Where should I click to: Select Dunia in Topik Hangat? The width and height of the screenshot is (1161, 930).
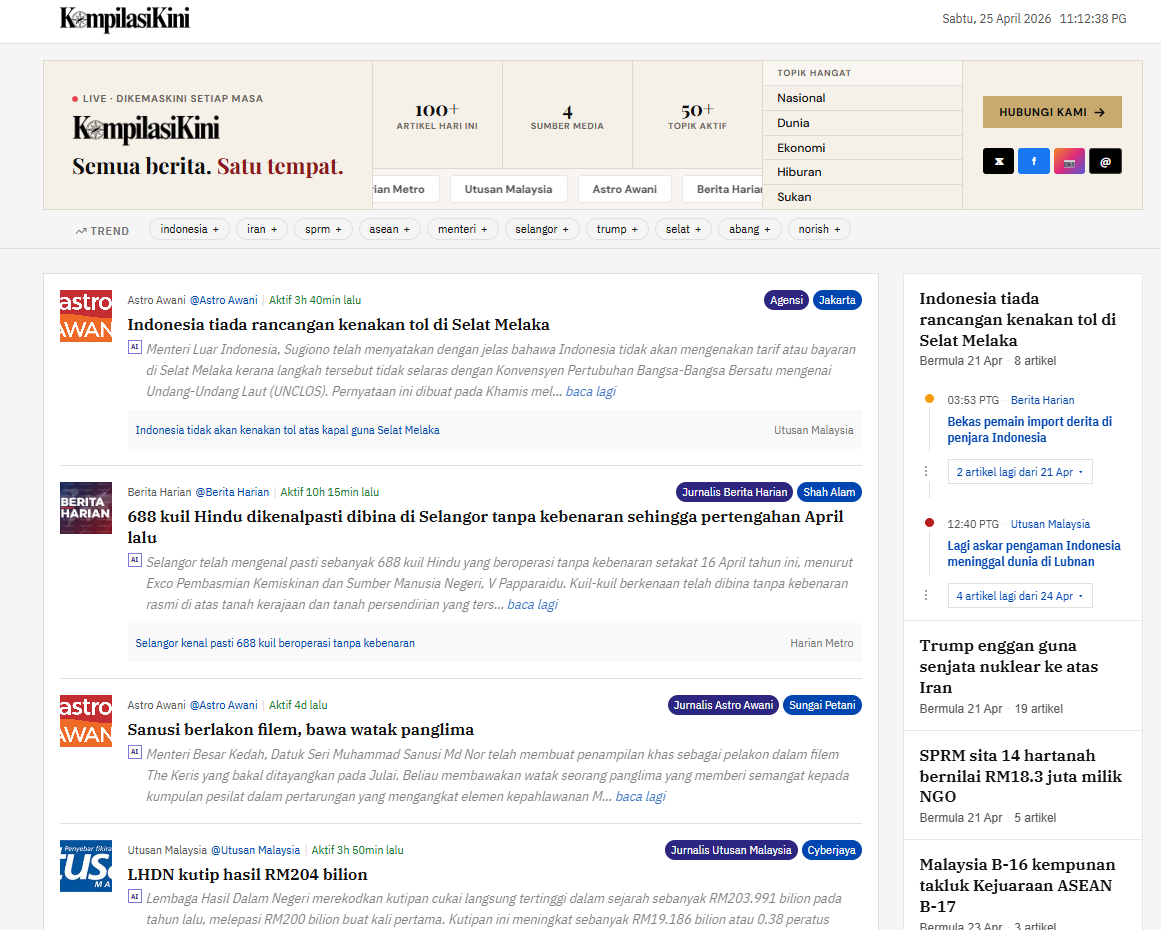863,123
